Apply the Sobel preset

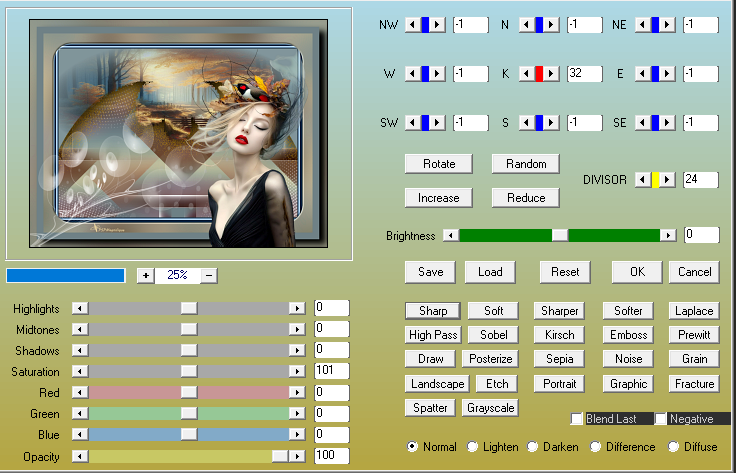coord(493,335)
